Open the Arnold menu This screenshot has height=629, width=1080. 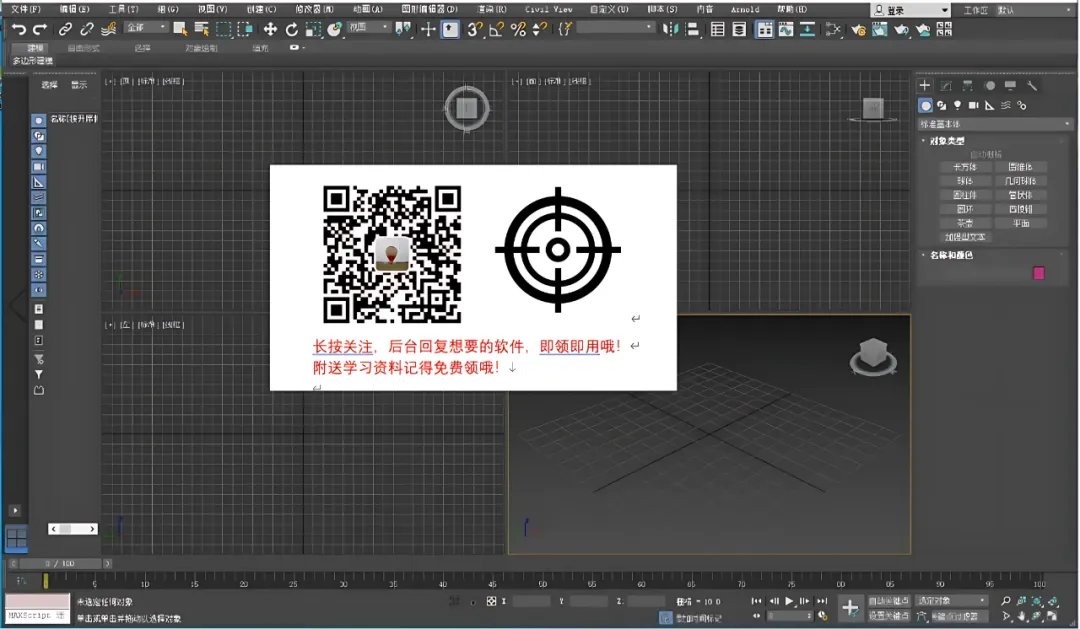pos(745,10)
